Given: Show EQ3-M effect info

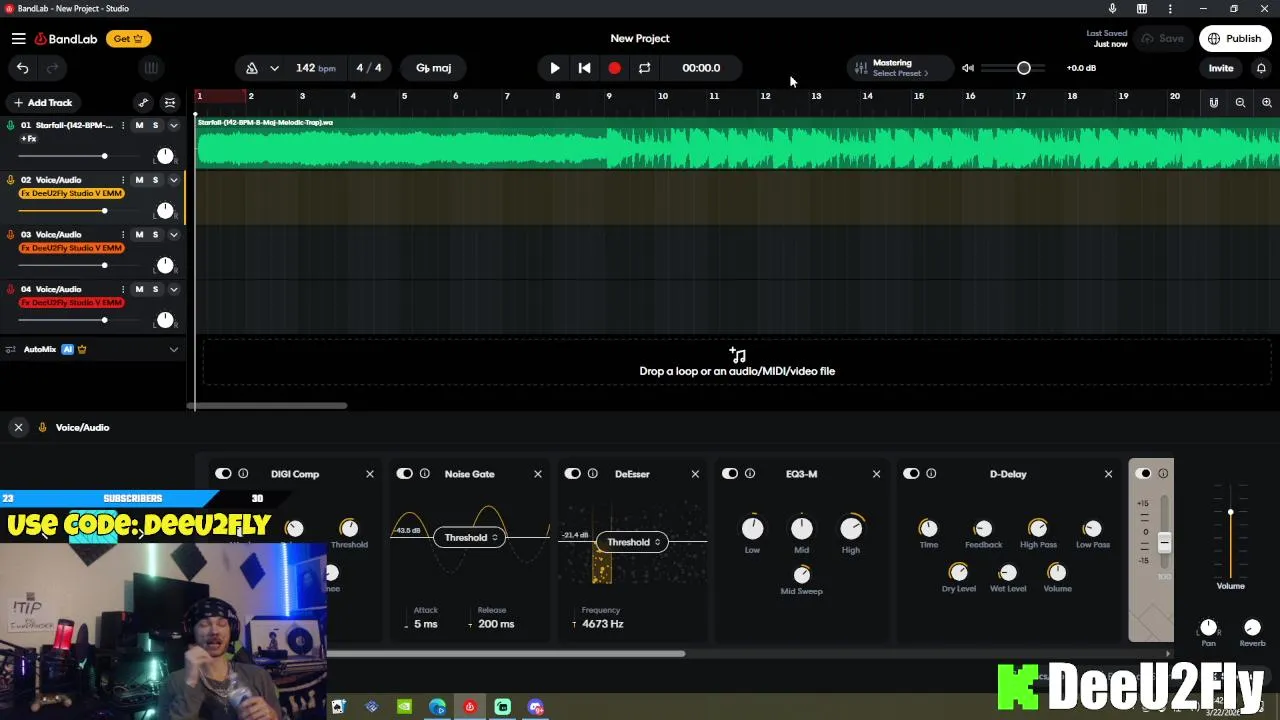Looking at the screenshot, I should 749,474.
